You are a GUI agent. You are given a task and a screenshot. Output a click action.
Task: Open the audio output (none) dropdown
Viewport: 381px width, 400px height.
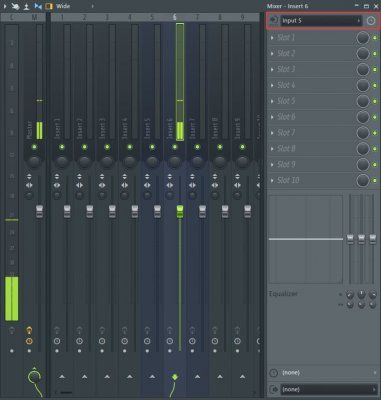pos(328,389)
